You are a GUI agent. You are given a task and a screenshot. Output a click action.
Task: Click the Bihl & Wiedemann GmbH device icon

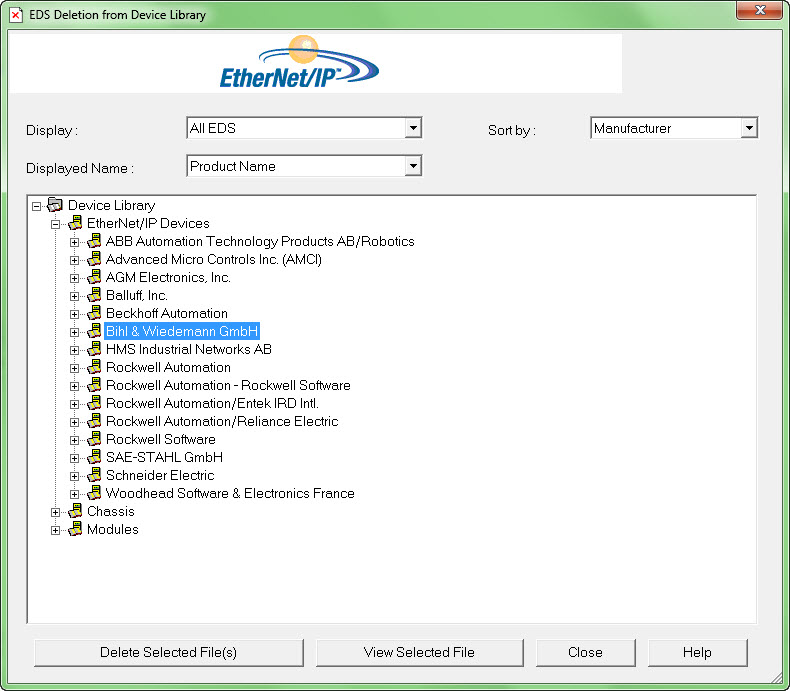(94, 331)
